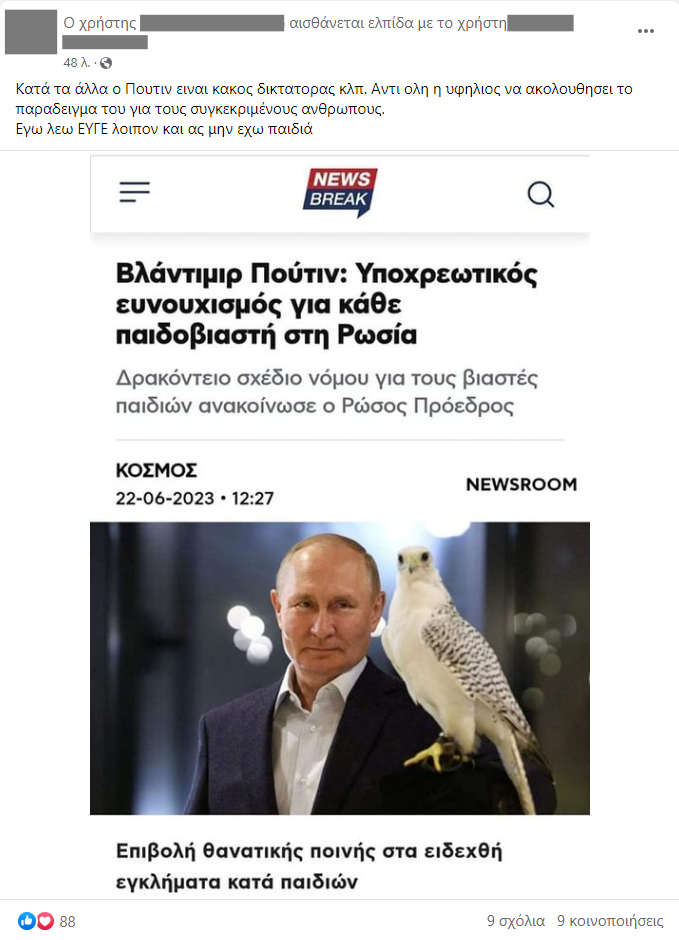Screen dimensions: 679x940
Task: Click the red heart reaction icon
Action: point(46,921)
